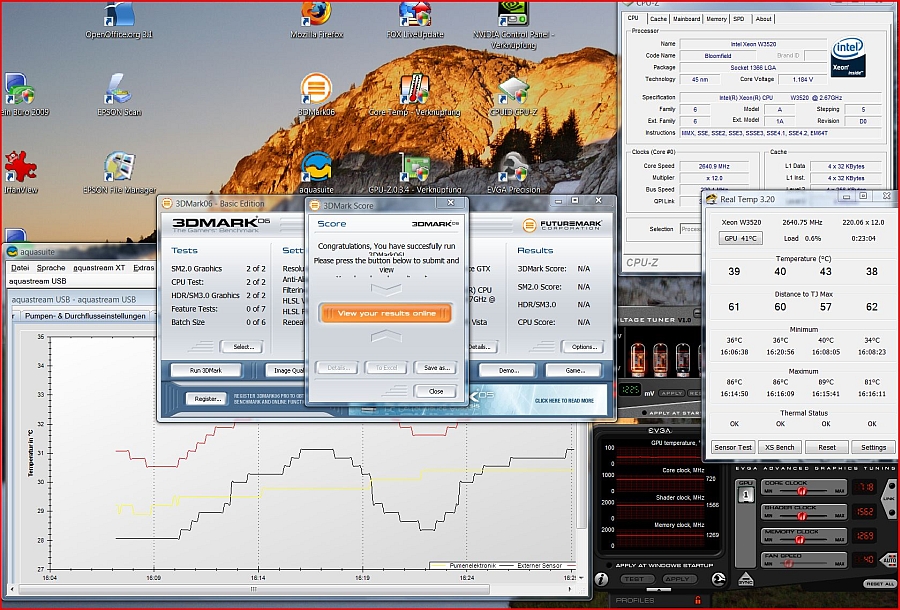Launch the 3DMark06 desktop shortcut
Screen dimensions: 900x610
316,95
